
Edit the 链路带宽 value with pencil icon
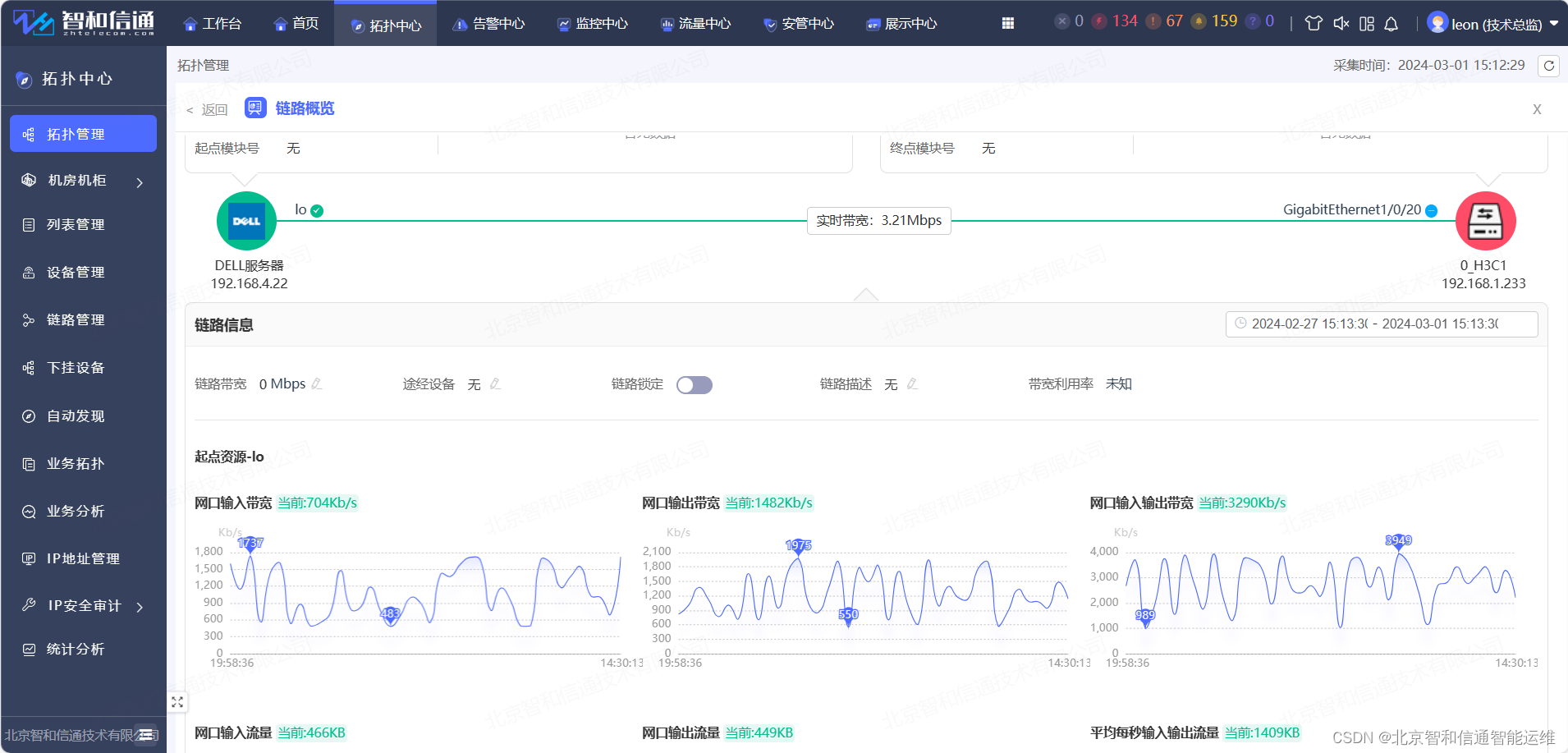[x=317, y=383]
